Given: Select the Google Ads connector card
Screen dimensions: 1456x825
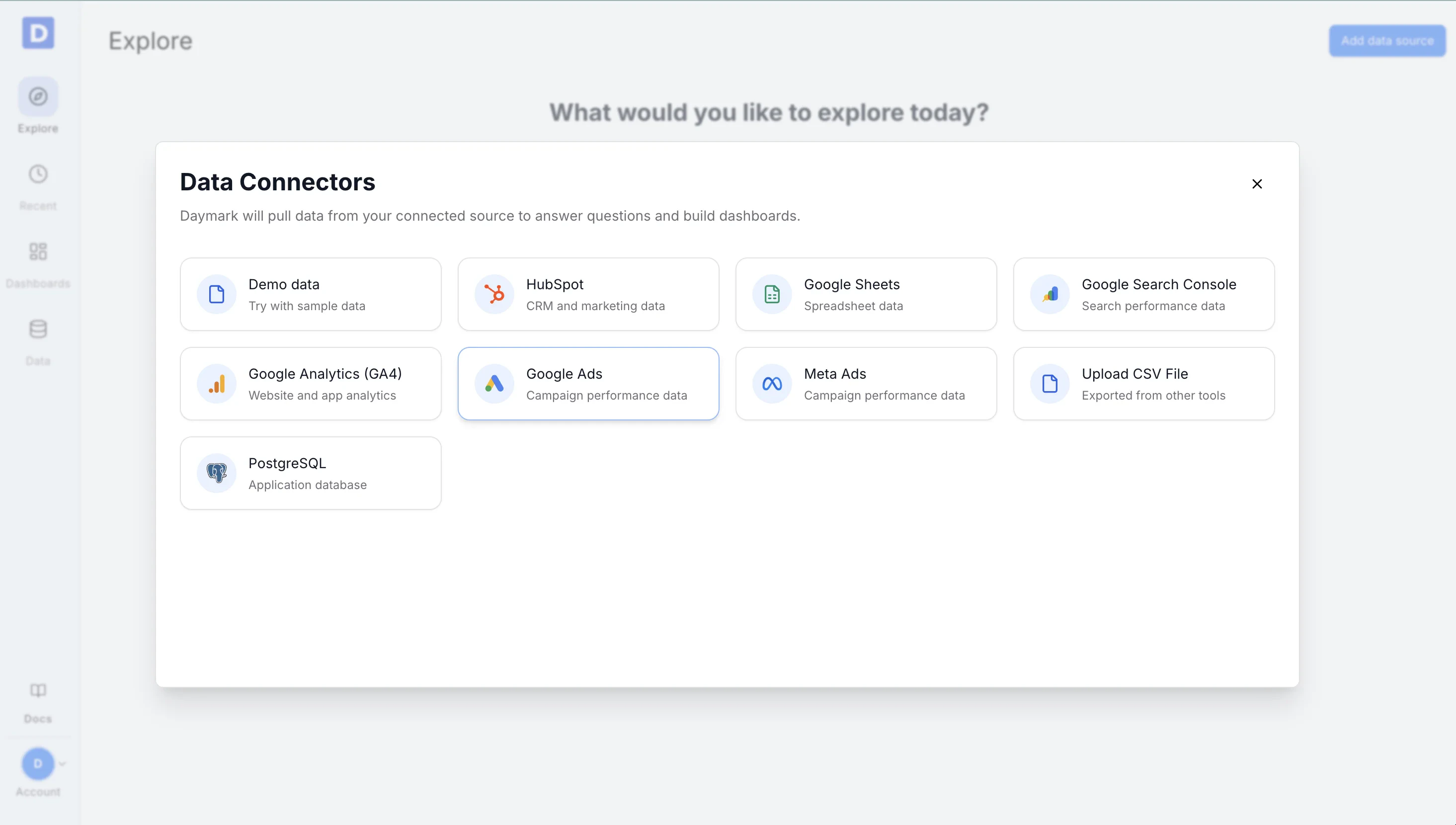Looking at the screenshot, I should (589, 383).
